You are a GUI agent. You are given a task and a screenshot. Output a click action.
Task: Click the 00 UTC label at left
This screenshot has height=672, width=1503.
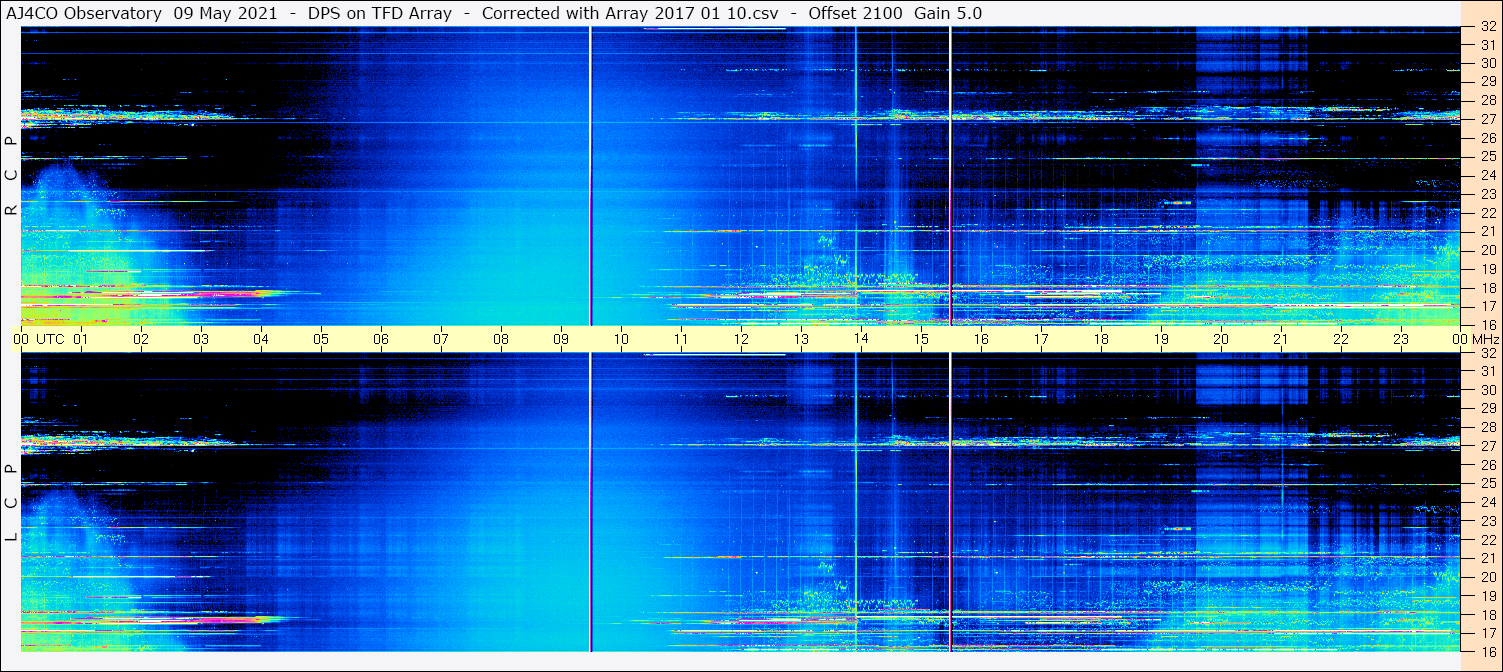[21, 339]
